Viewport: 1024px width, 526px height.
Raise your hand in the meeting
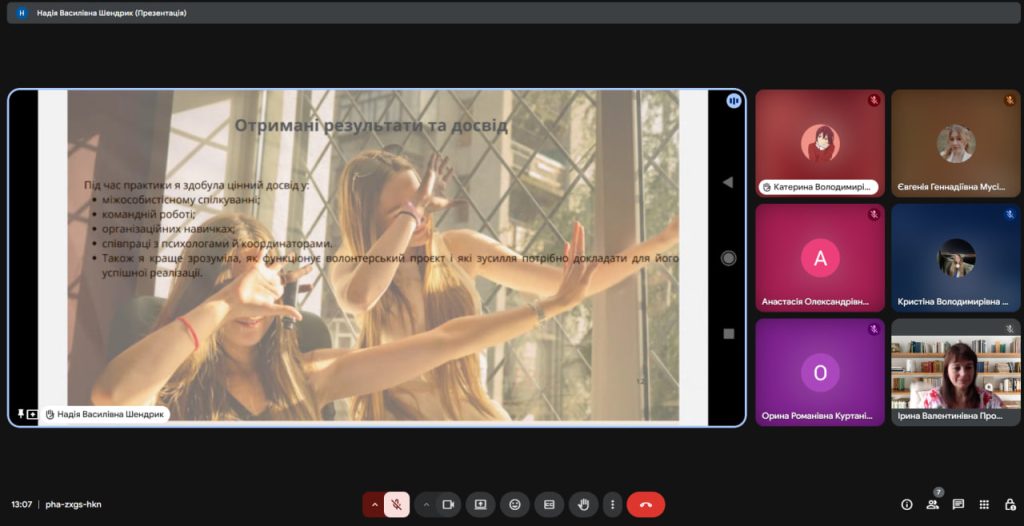pos(583,505)
